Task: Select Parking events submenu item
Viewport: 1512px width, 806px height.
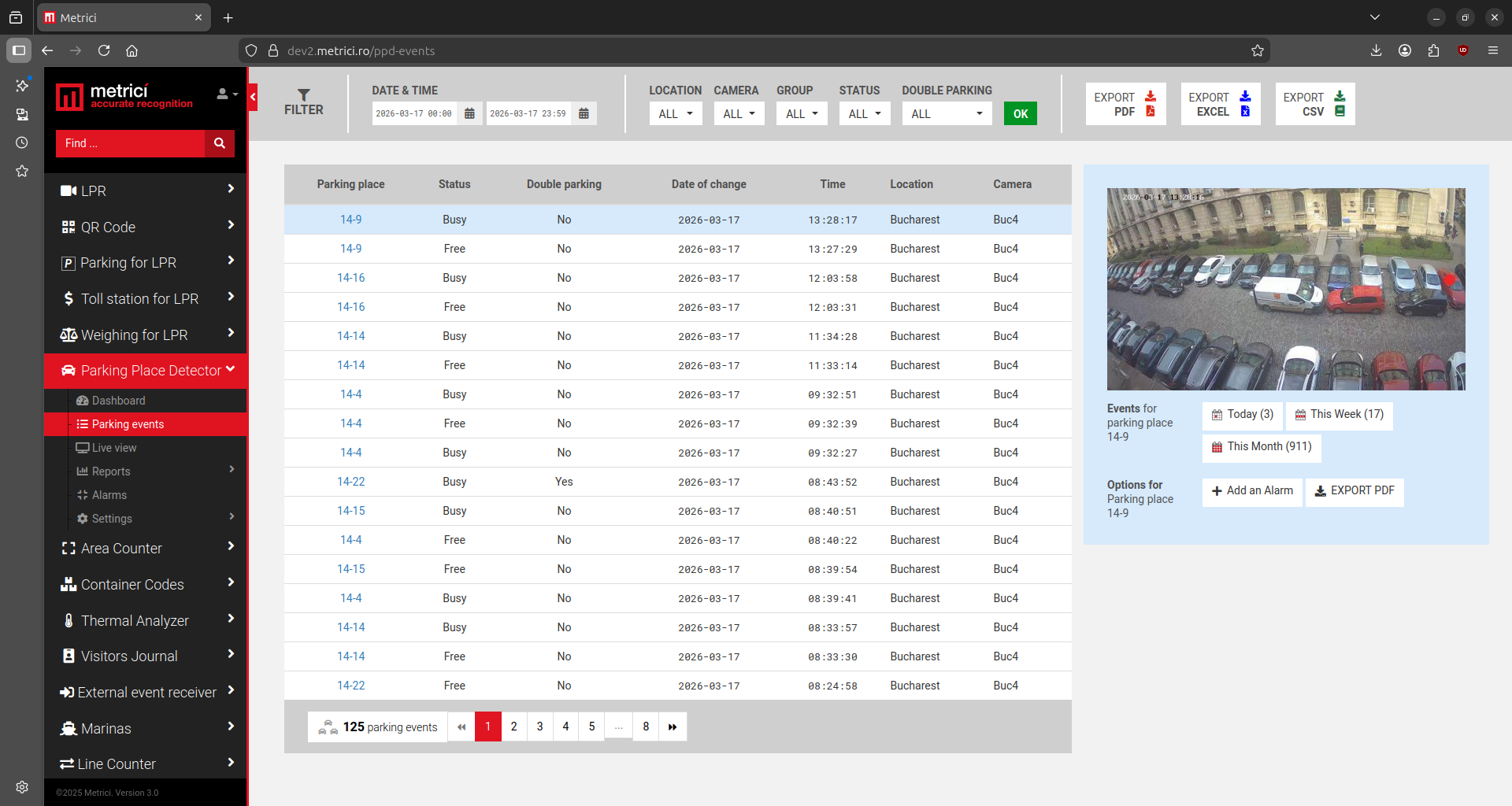Action: pos(146,424)
